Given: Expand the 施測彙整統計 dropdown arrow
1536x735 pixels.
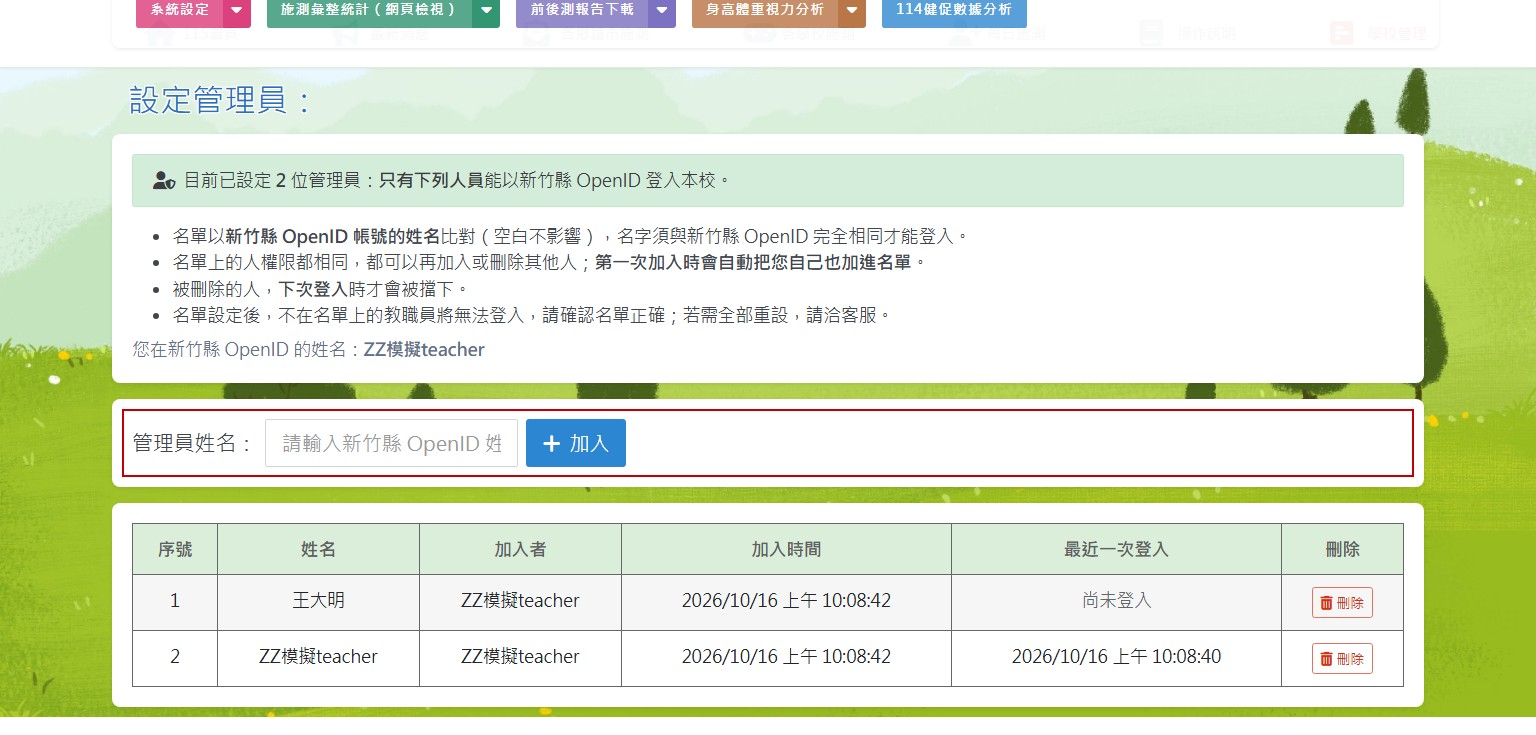Looking at the screenshot, I should point(486,11).
